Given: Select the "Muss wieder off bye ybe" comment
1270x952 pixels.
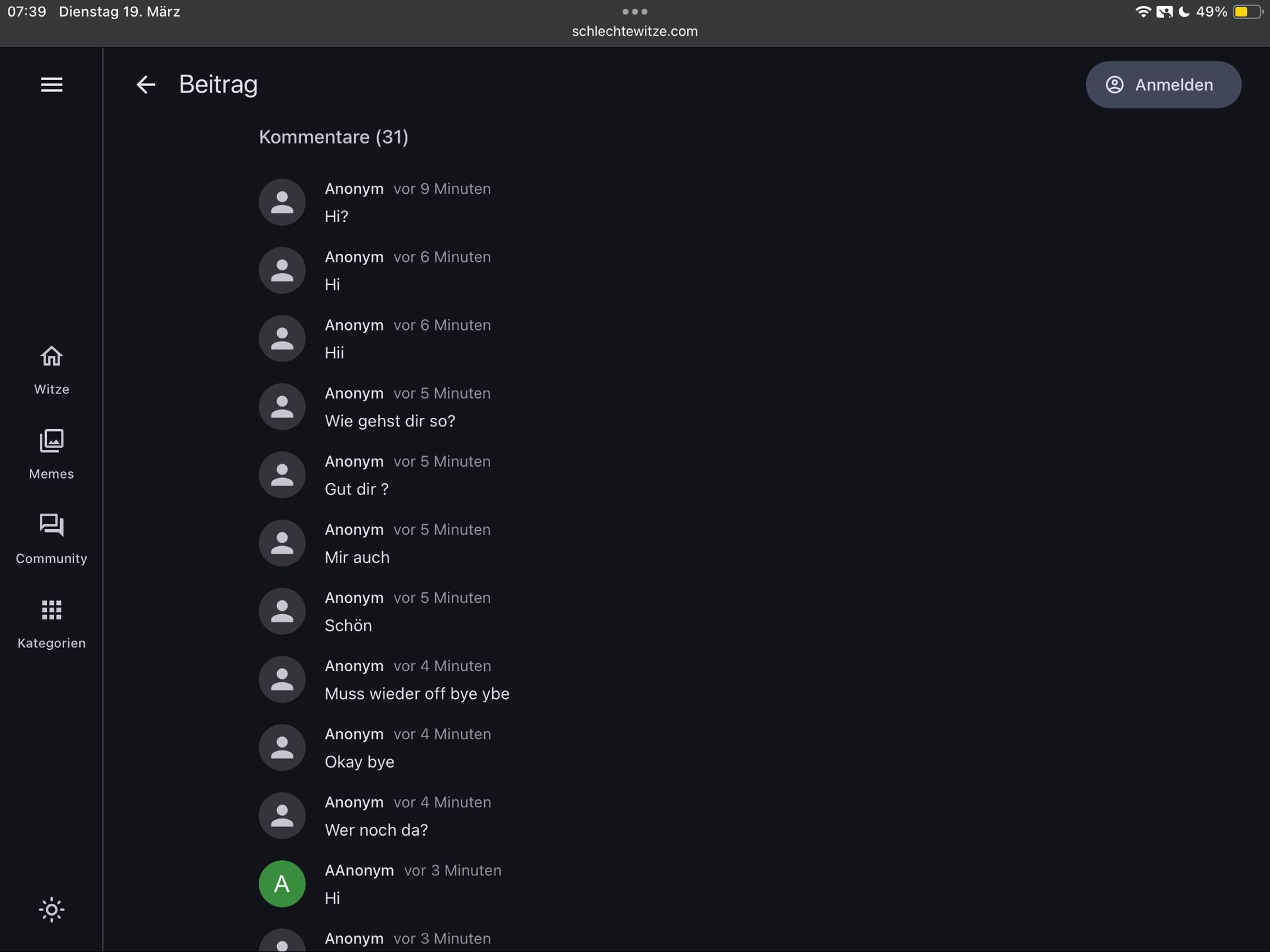Looking at the screenshot, I should coord(417,694).
